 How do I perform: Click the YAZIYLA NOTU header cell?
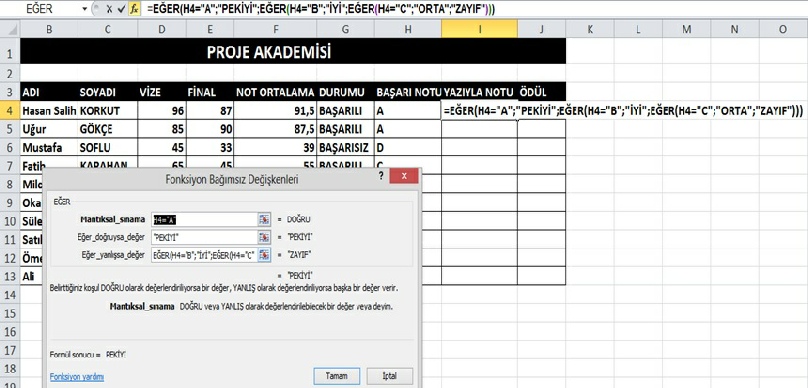(x=480, y=92)
